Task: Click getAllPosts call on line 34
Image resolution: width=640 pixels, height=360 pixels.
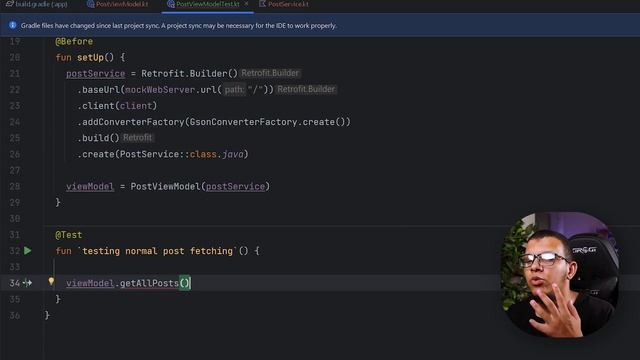Action: point(149,283)
